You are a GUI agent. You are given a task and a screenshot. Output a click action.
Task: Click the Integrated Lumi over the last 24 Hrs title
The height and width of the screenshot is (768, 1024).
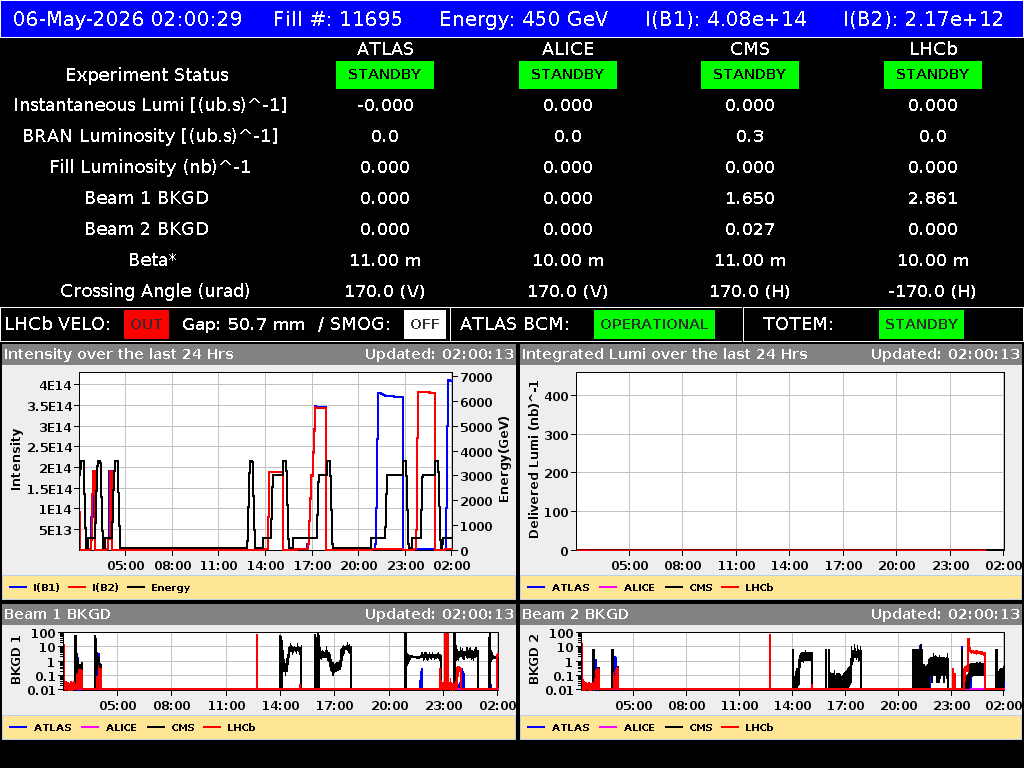tap(665, 354)
